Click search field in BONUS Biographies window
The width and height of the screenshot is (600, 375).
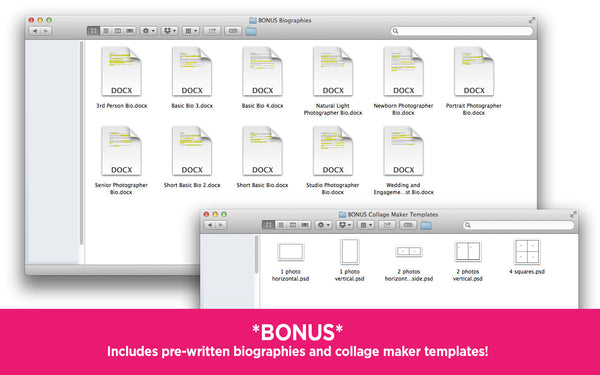coord(461,31)
